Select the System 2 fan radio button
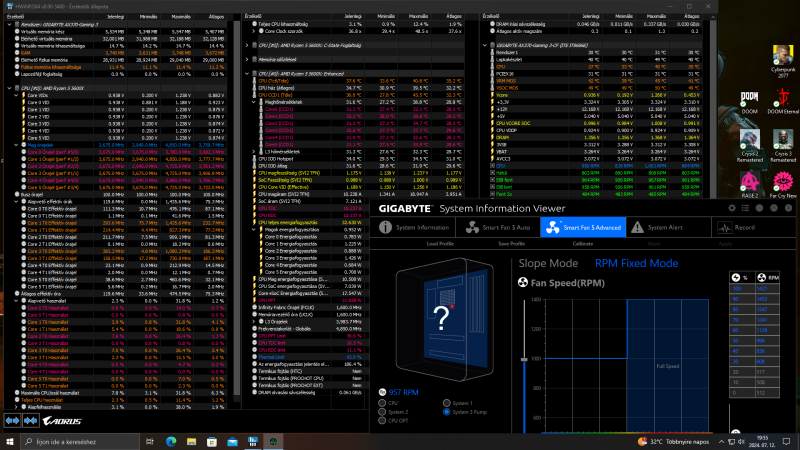Screen dimensions: 800x450 tap(382, 412)
